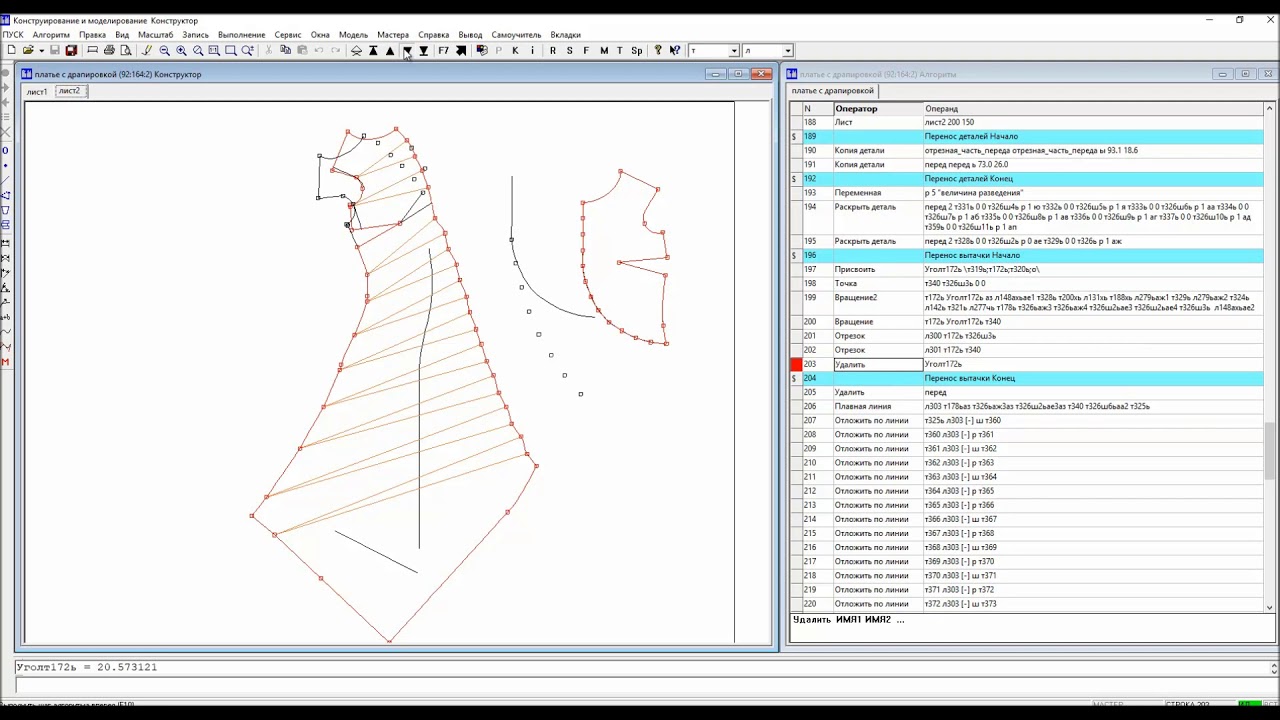Click the Help question mark icon
The width and height of the screenshot is (1280, 720).
[658, 50]
